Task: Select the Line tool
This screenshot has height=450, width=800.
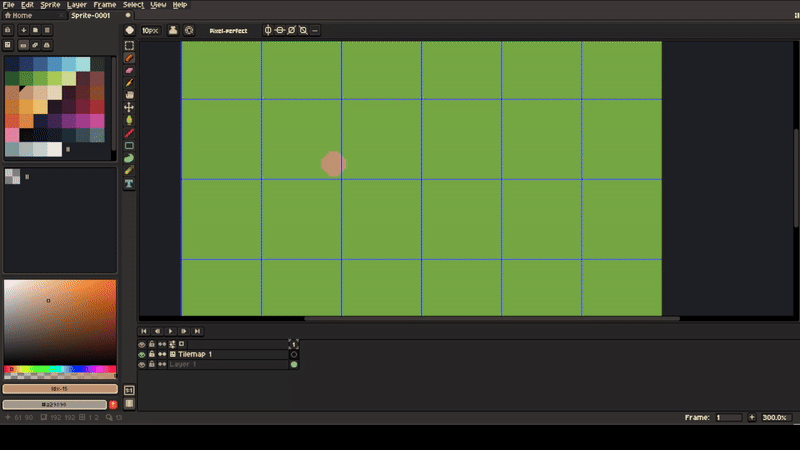Action: click(129, 133)
